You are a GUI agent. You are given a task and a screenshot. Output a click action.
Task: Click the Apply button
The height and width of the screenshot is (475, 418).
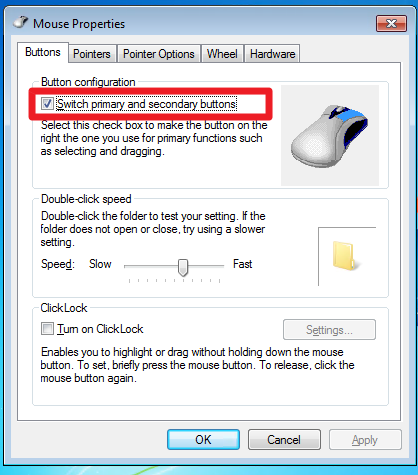coord(365,440)
